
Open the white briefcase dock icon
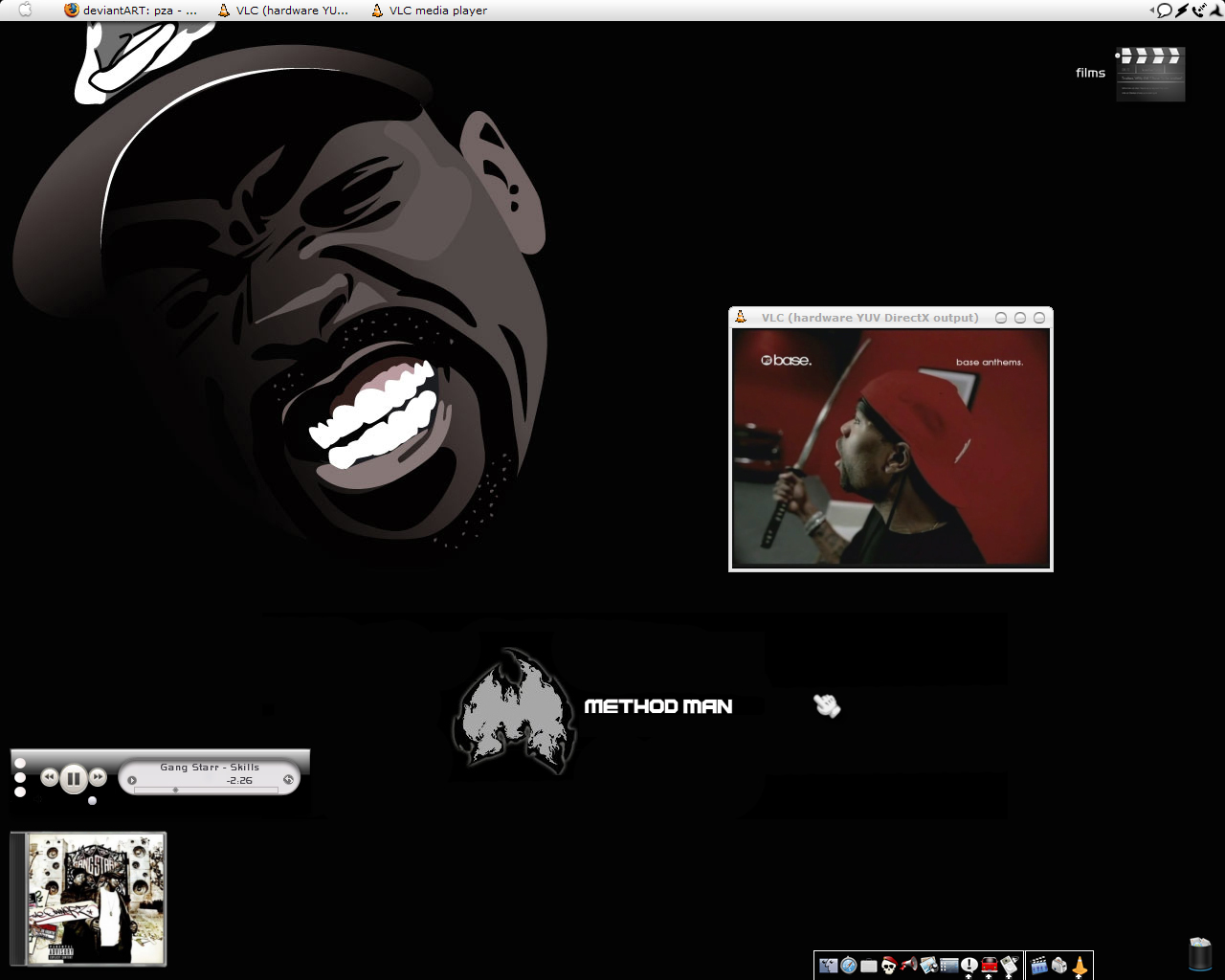click(869, 966)
